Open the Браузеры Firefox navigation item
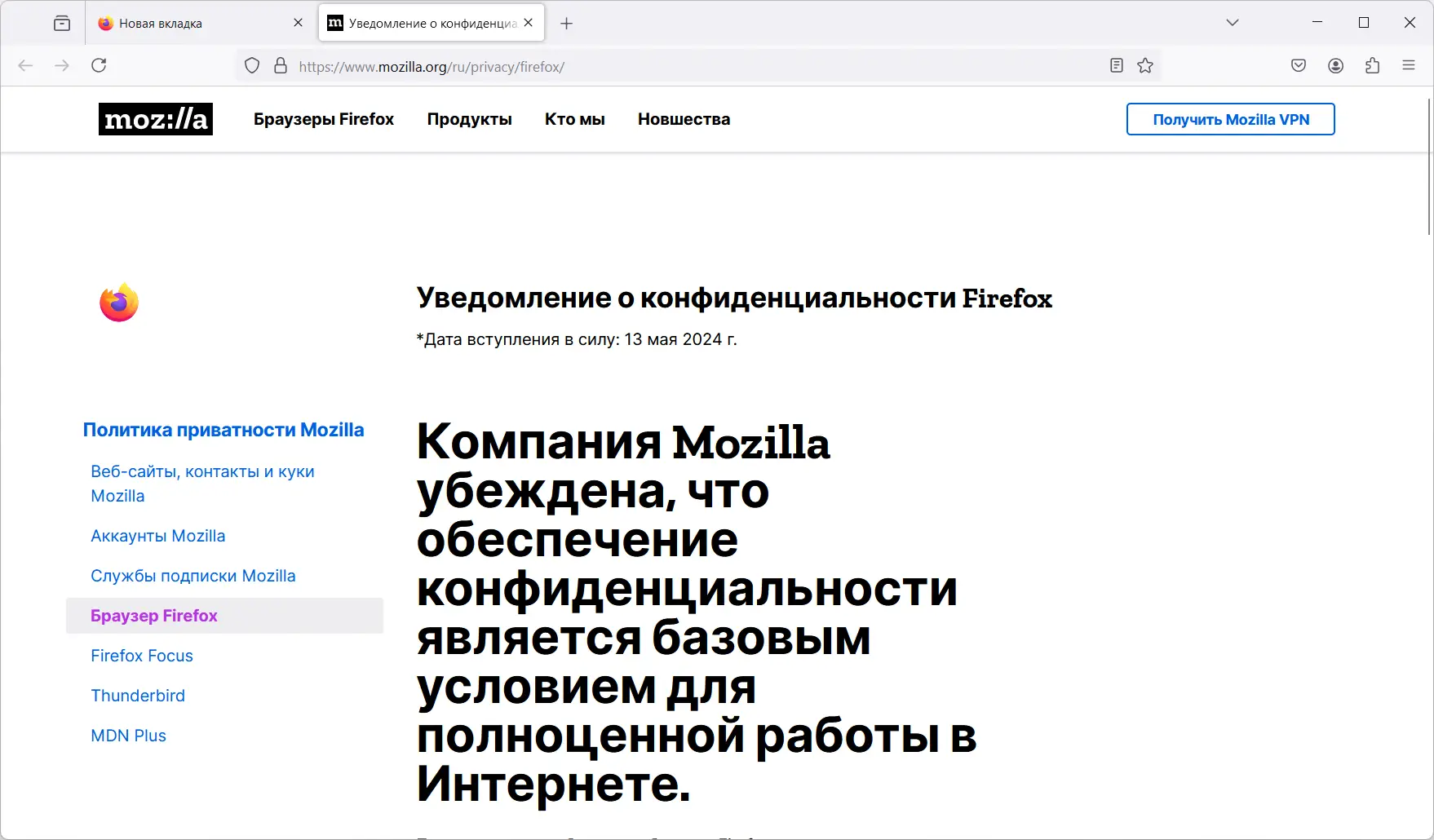 pos(323,119)
